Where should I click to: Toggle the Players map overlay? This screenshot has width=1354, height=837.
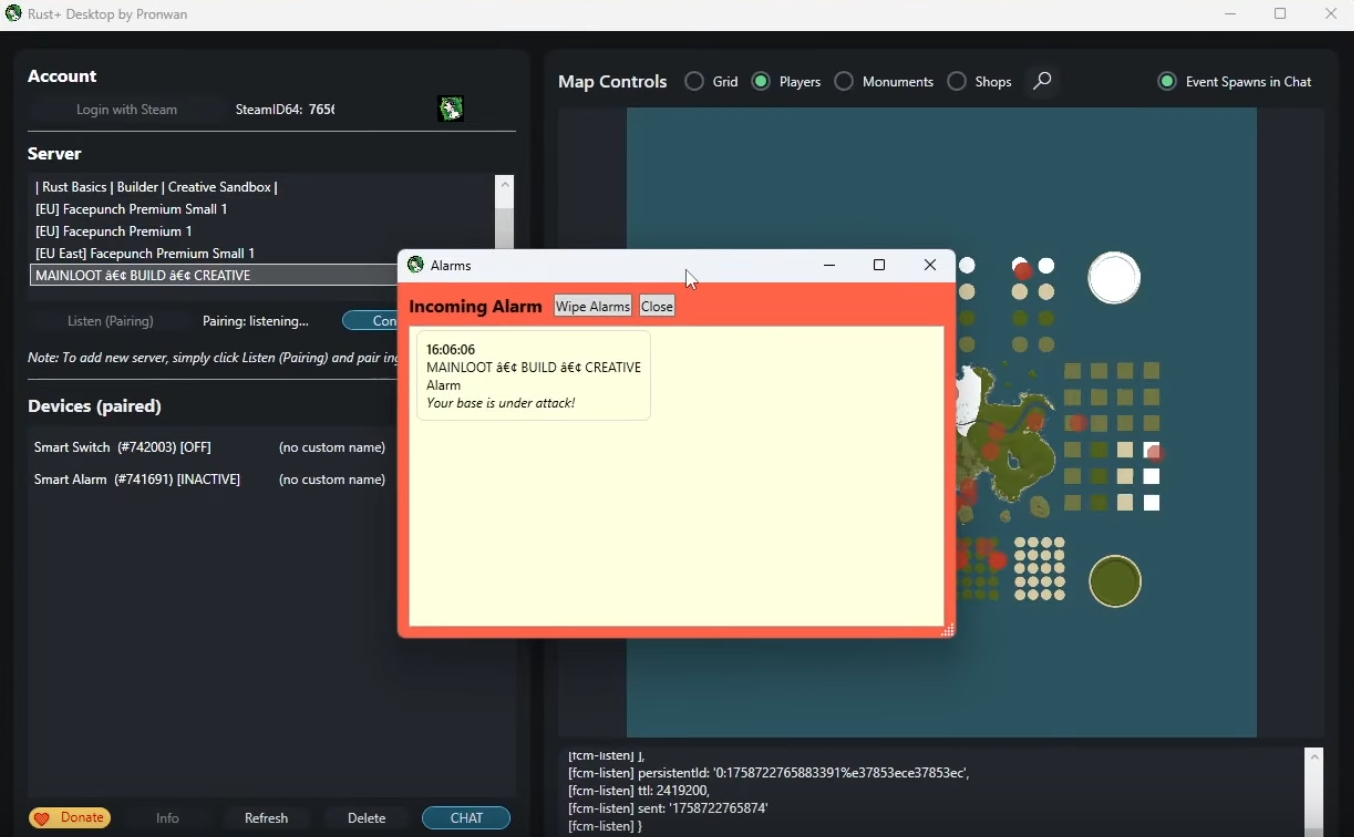pos(761,82)
